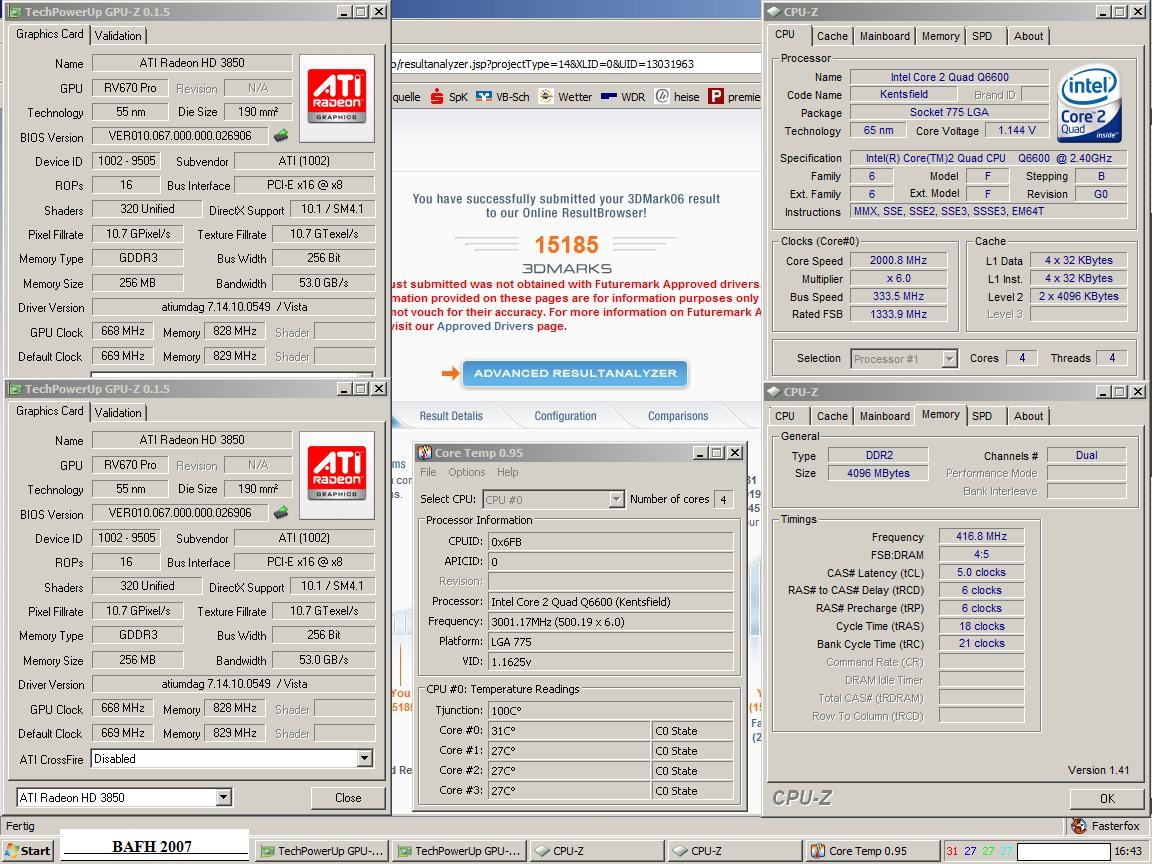Screen dimensions: 1152x864
Task: Switch to first TechPowerUp GPU taskbar item
Action: (322, 851)
